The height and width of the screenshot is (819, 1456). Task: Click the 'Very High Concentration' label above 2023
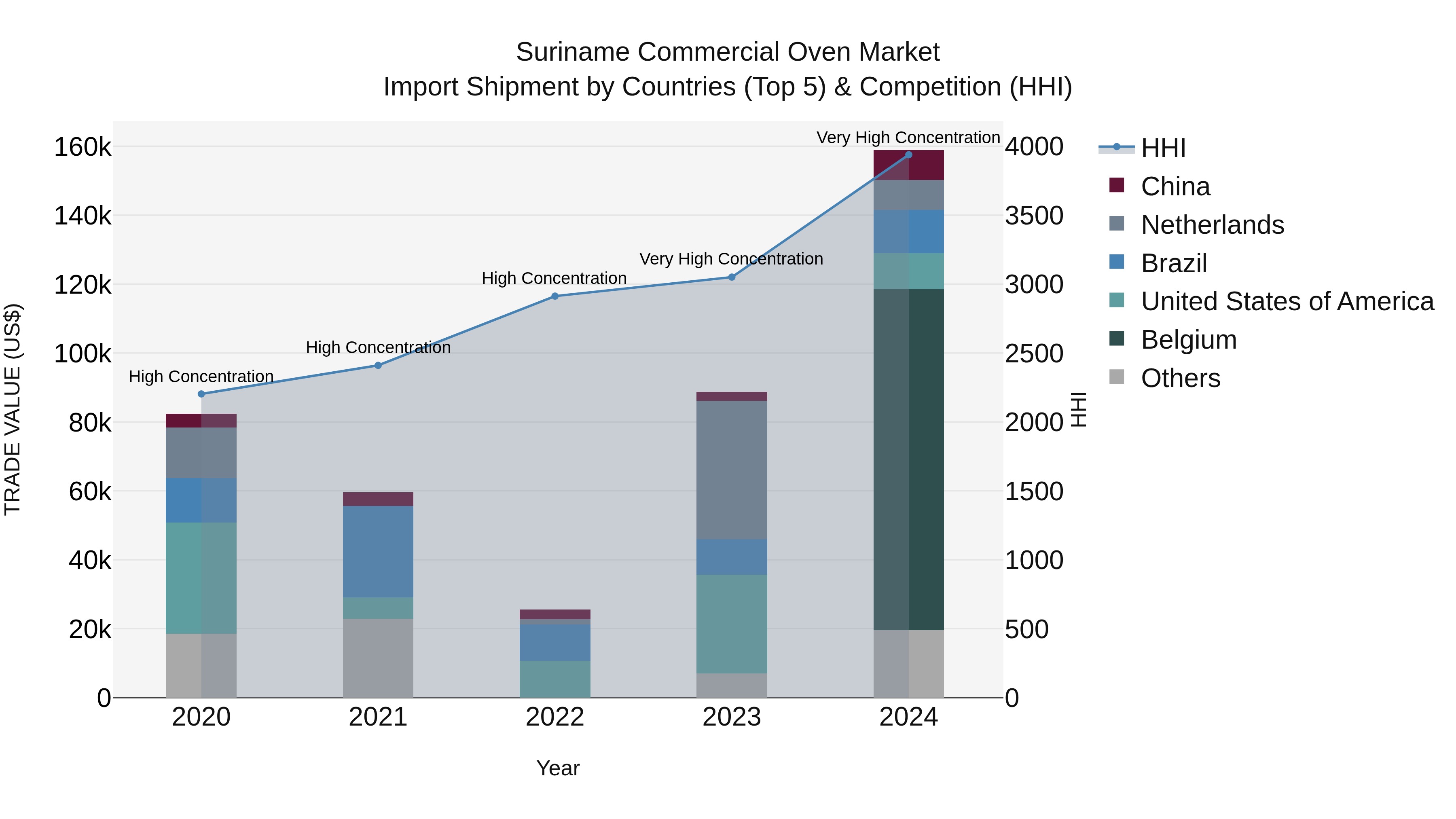(731, 259)
